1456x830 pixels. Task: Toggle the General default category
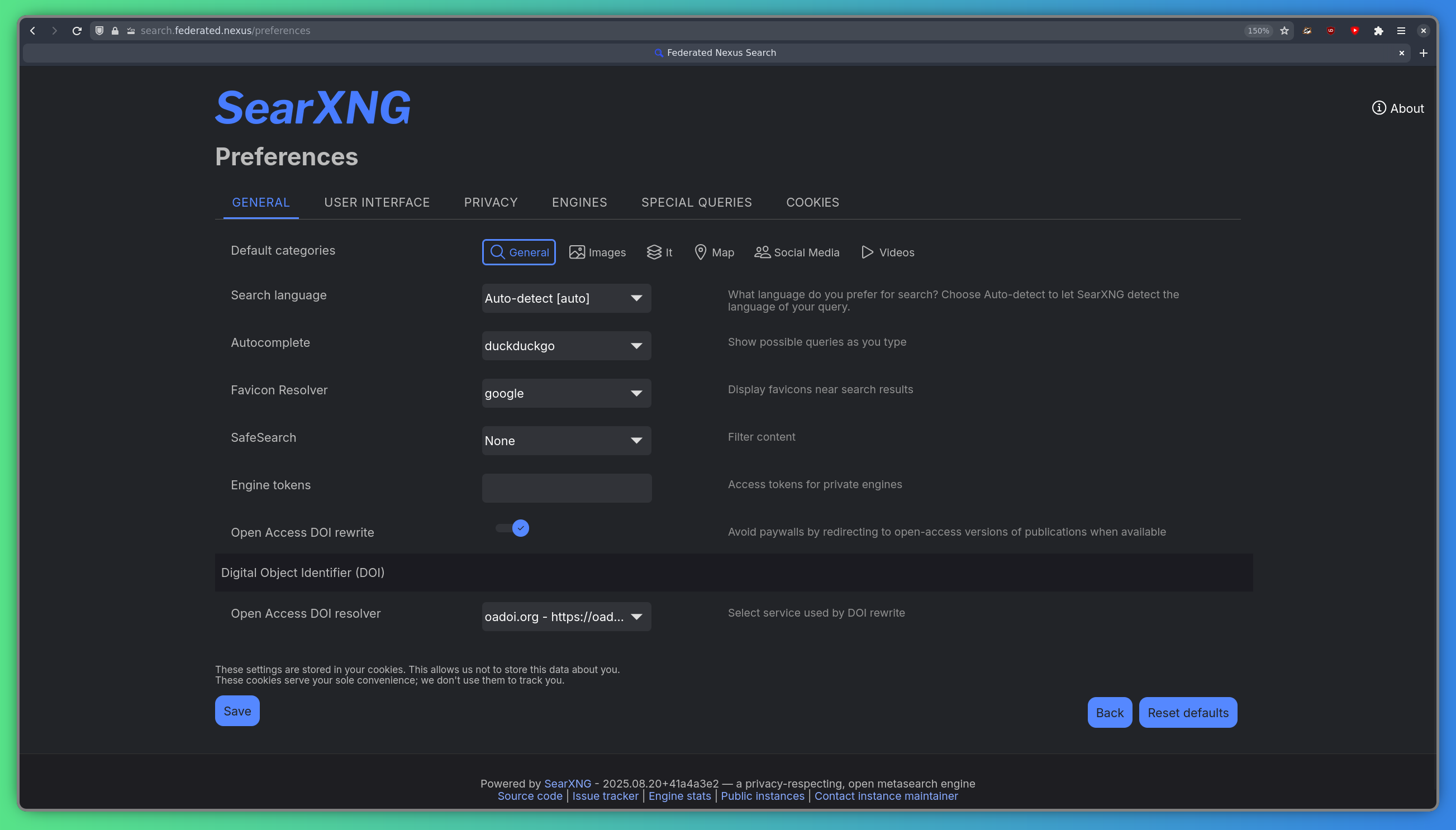[x=518, y=252]
